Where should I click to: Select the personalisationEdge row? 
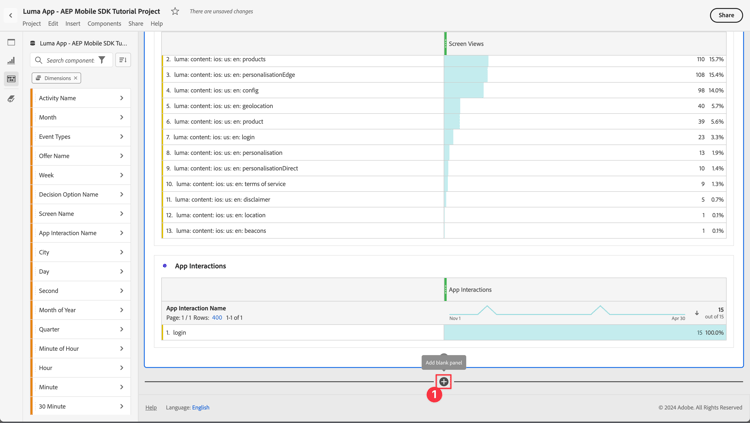(444, 75)
